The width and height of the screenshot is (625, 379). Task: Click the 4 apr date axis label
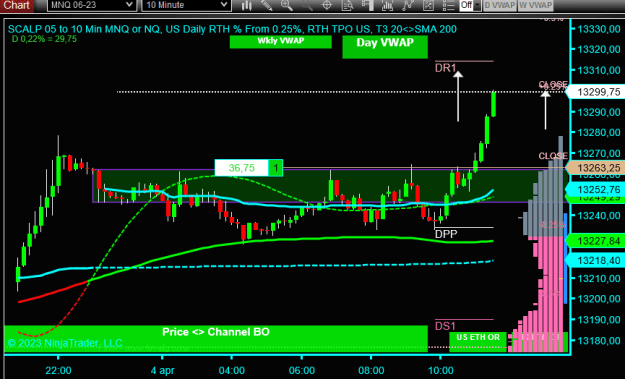[163, 370]
